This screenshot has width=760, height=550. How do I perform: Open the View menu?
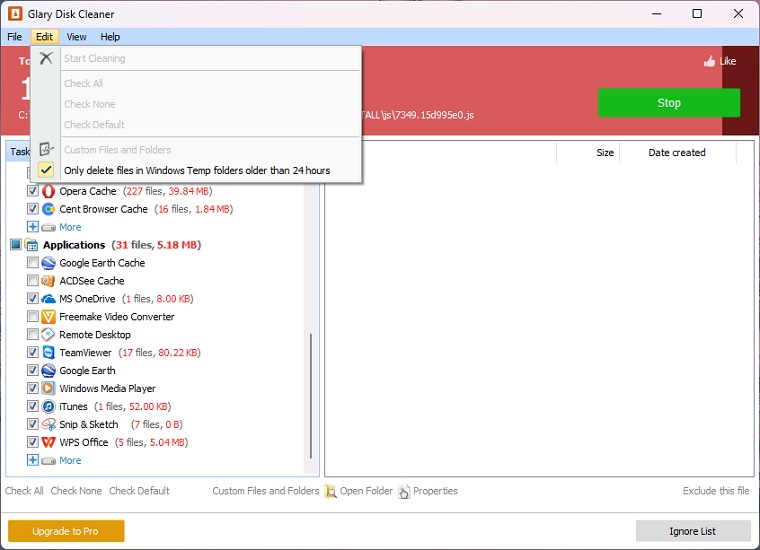click(x=77, y=37)
